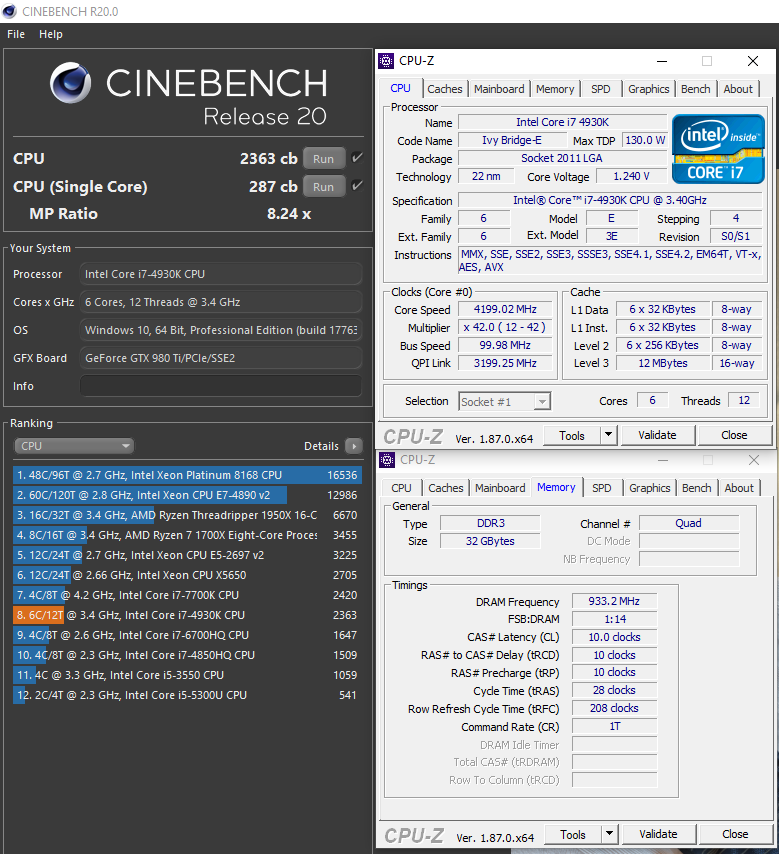
Task: Click Validate in lower CPU-Z window
Action: [x=658, y=834]
